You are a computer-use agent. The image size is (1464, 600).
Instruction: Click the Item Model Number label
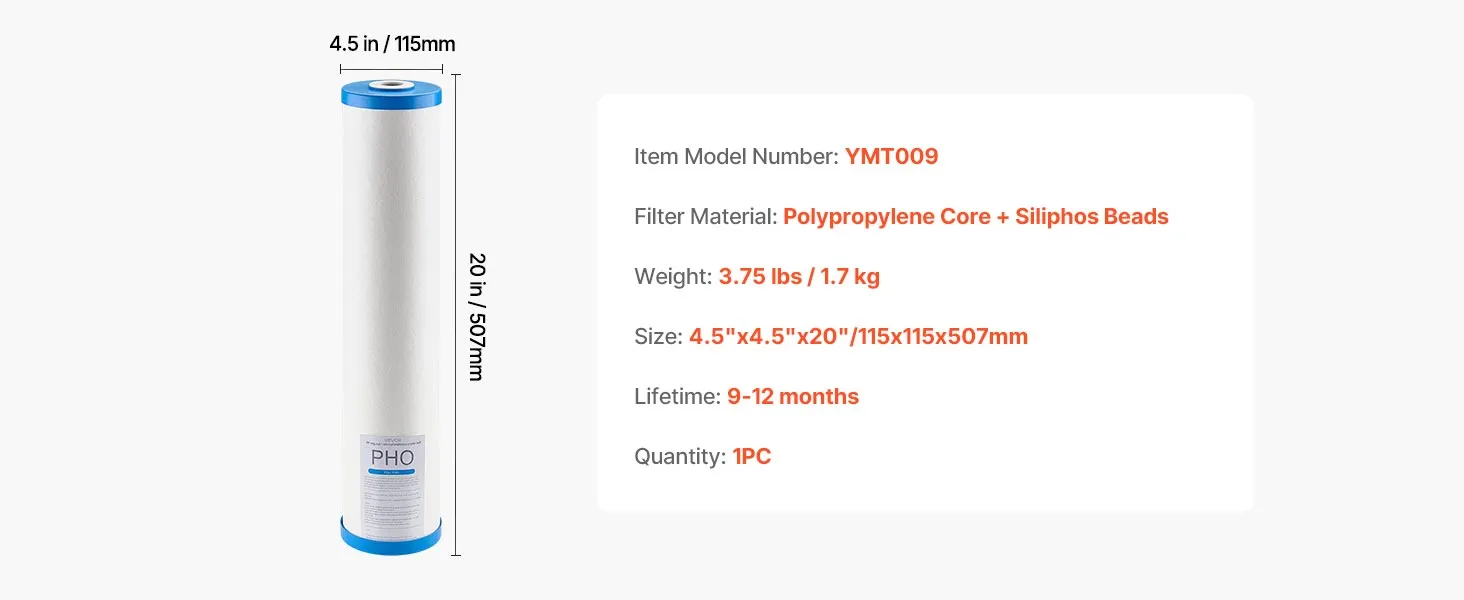736,156
